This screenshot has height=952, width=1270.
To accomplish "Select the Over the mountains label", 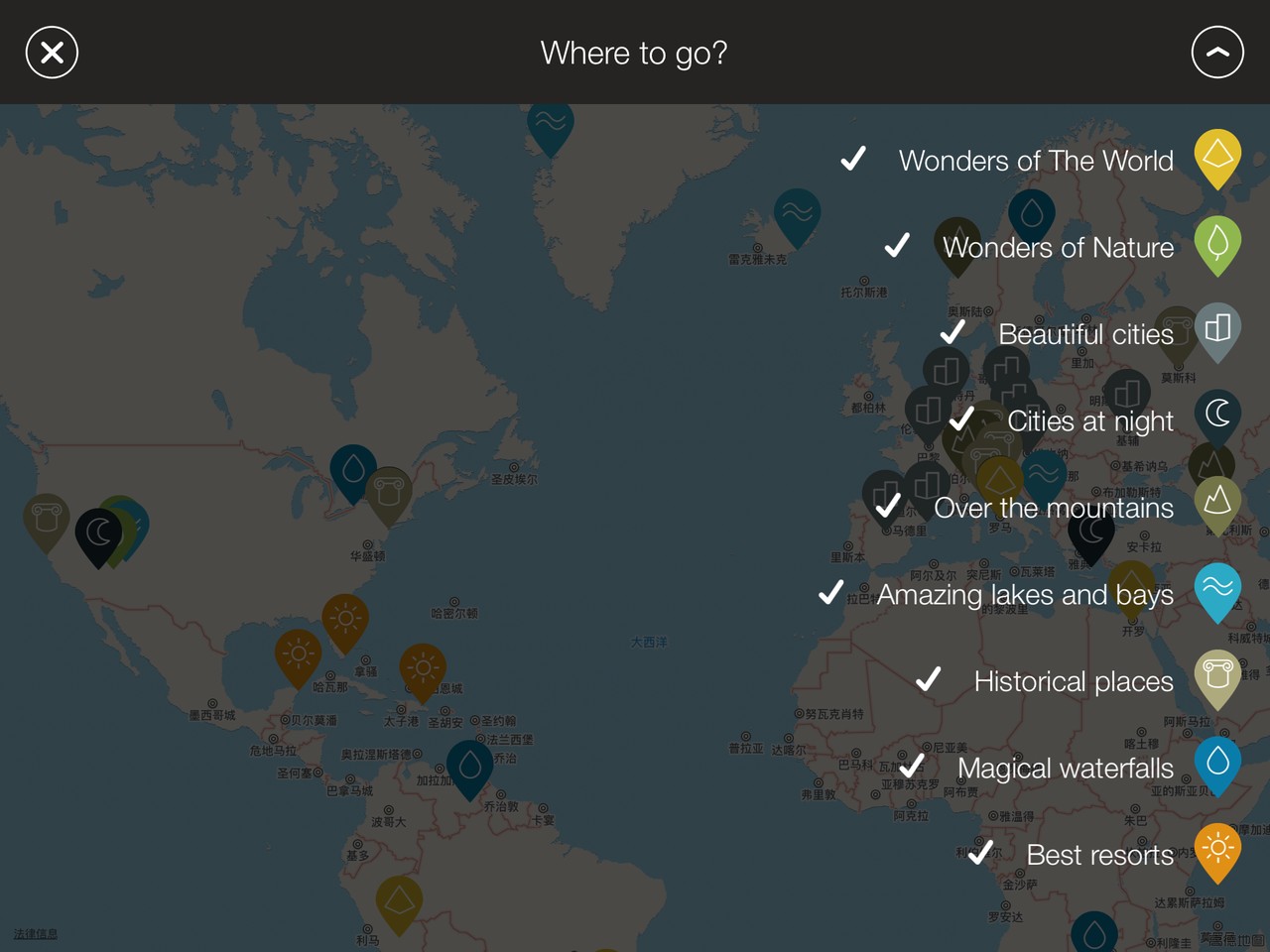I will tap(1054, 508).
